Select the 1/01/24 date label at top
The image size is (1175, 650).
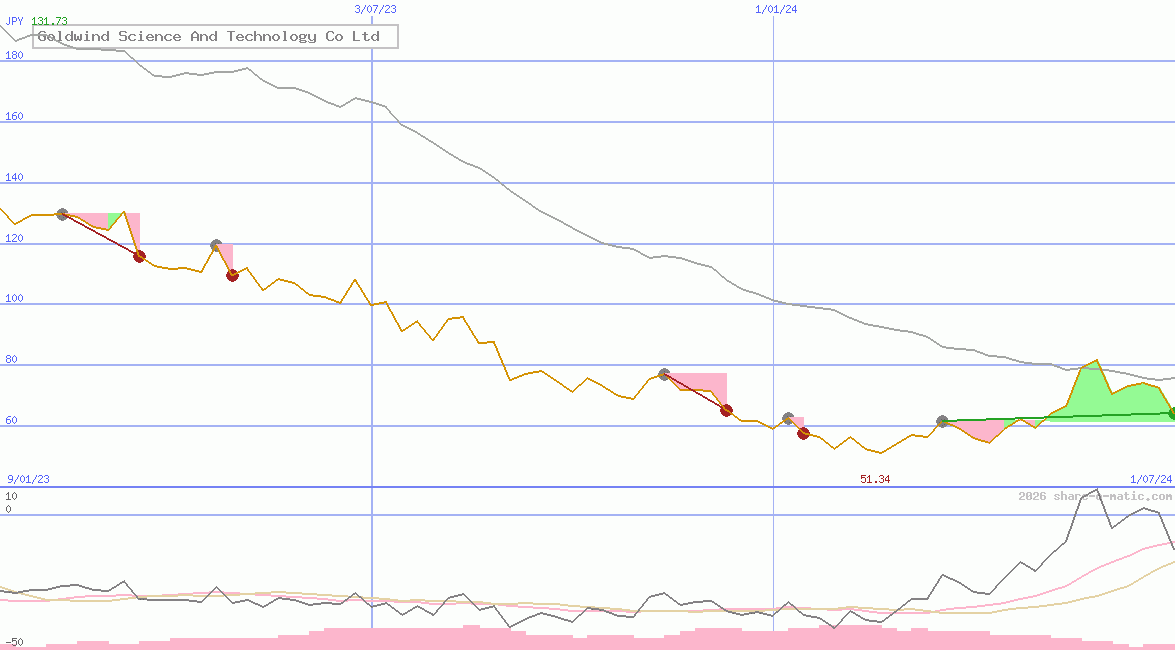[776, 9]
